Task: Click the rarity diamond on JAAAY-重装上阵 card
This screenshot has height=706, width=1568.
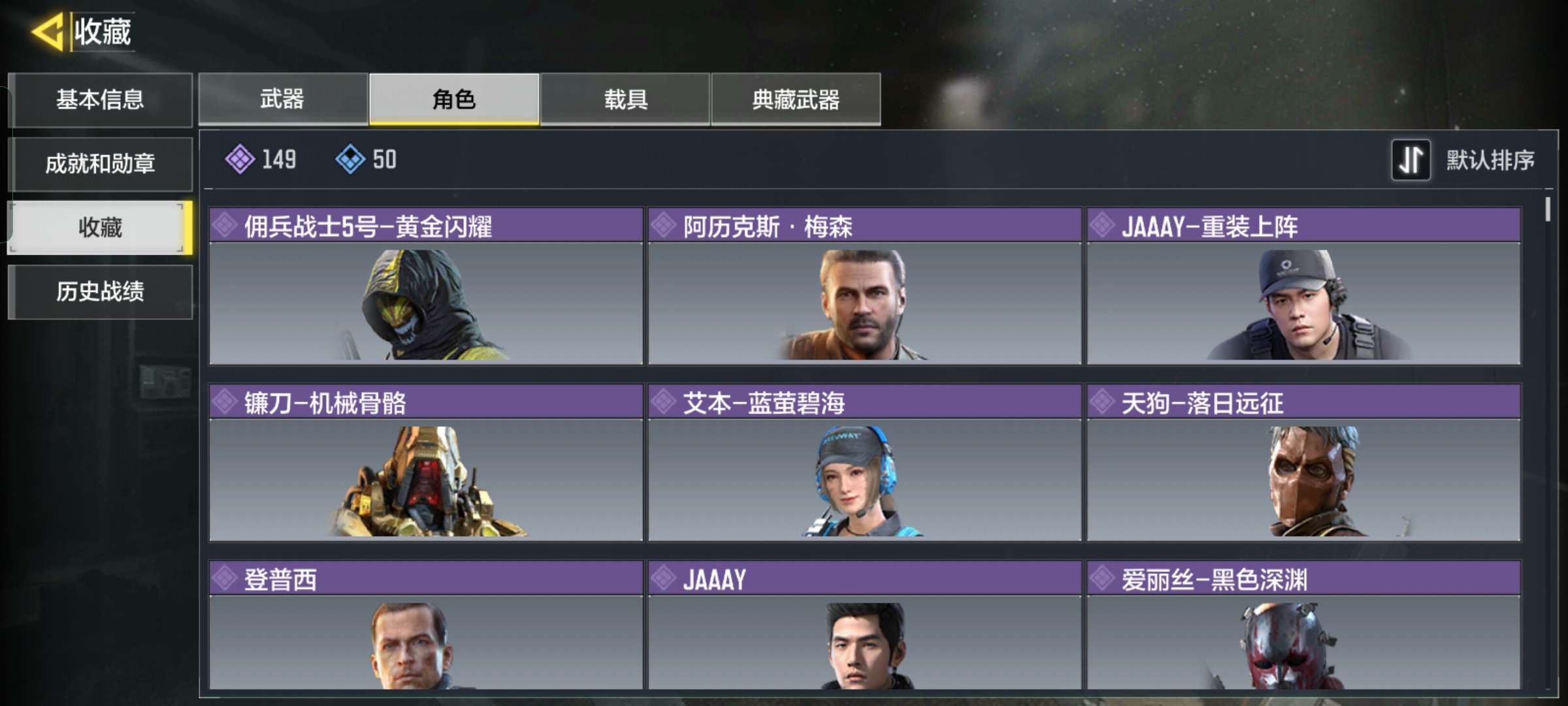Action: (1102, 226)
